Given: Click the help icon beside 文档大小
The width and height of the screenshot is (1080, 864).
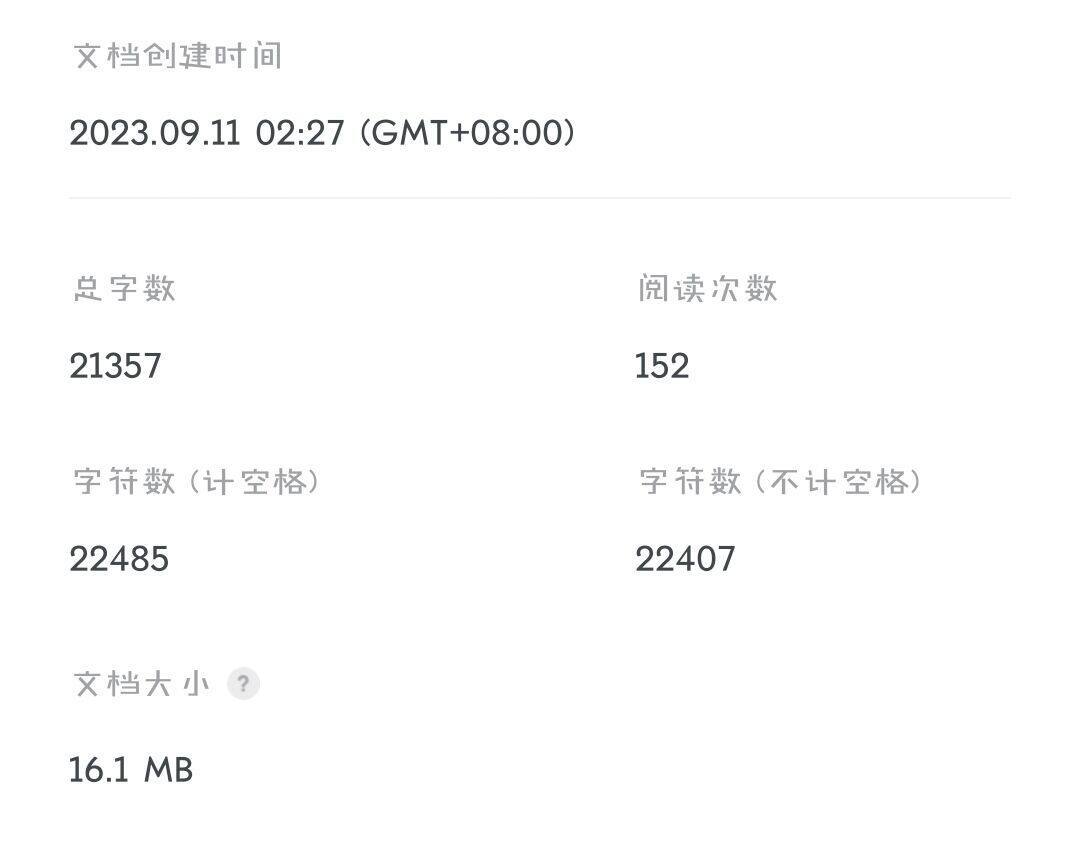Looking at the screenshot, I should click(243, 684).
